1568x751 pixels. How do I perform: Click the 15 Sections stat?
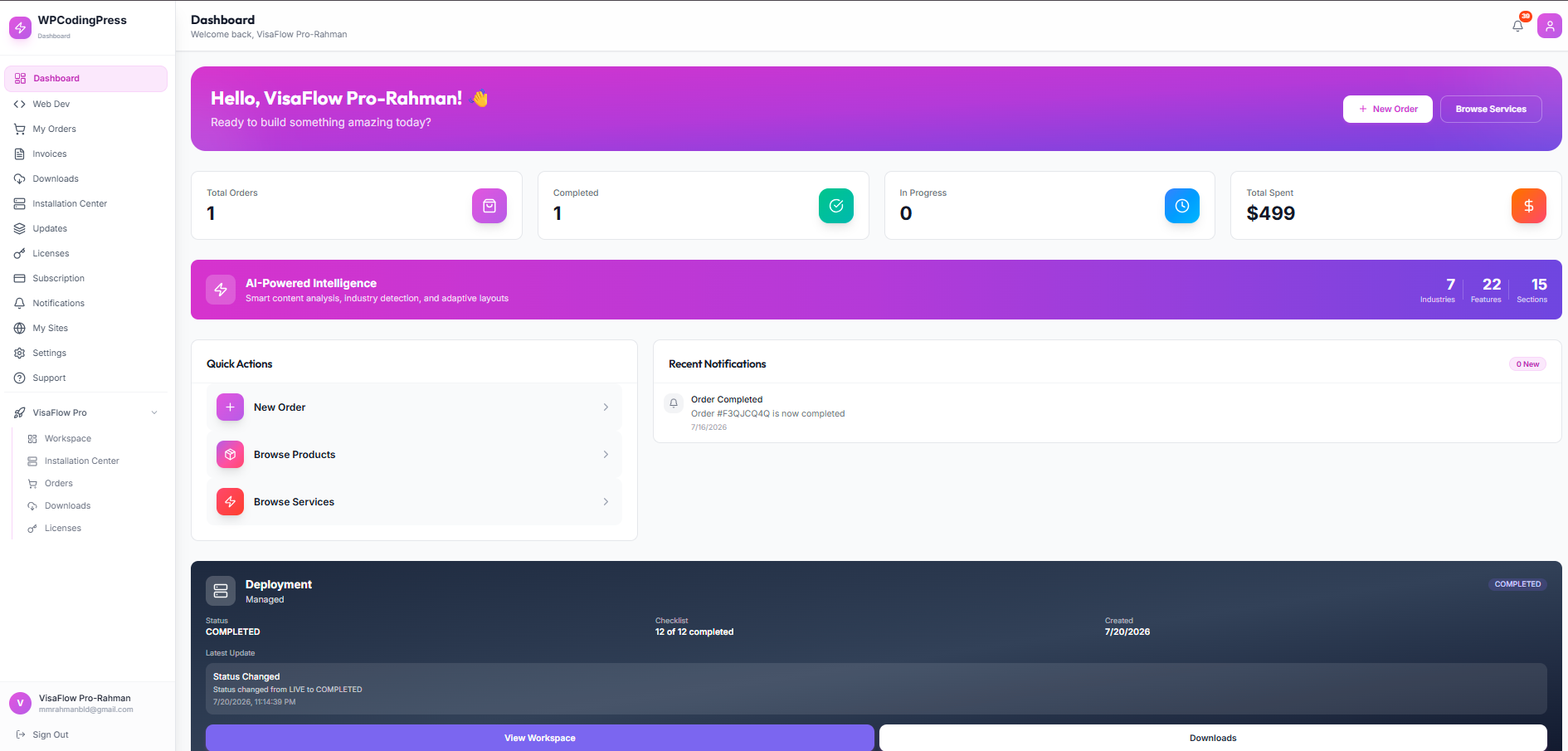click(x=1532, y=290)
